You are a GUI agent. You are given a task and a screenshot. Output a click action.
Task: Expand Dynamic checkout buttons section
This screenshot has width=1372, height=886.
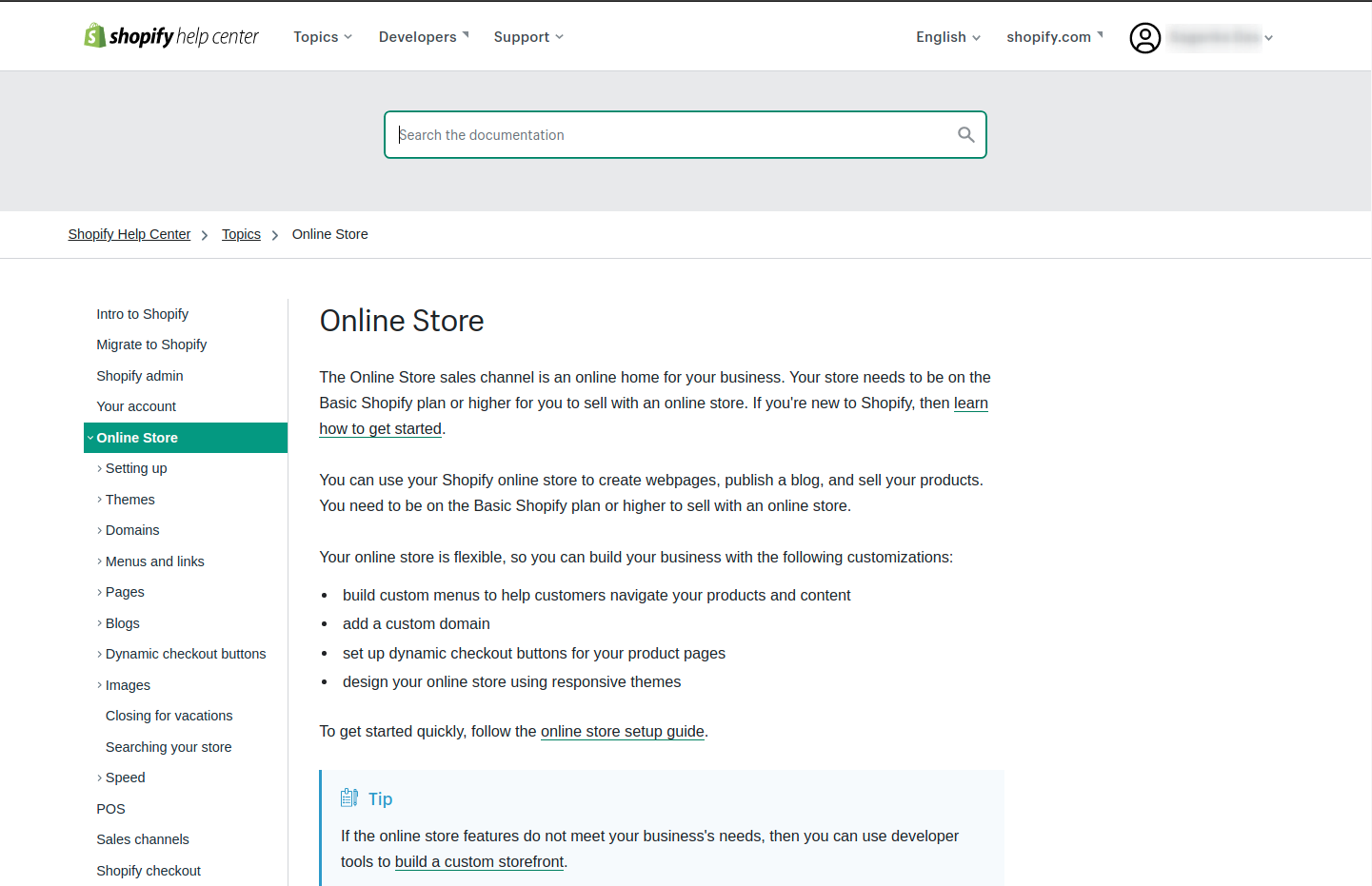click(x=185, y=654)
